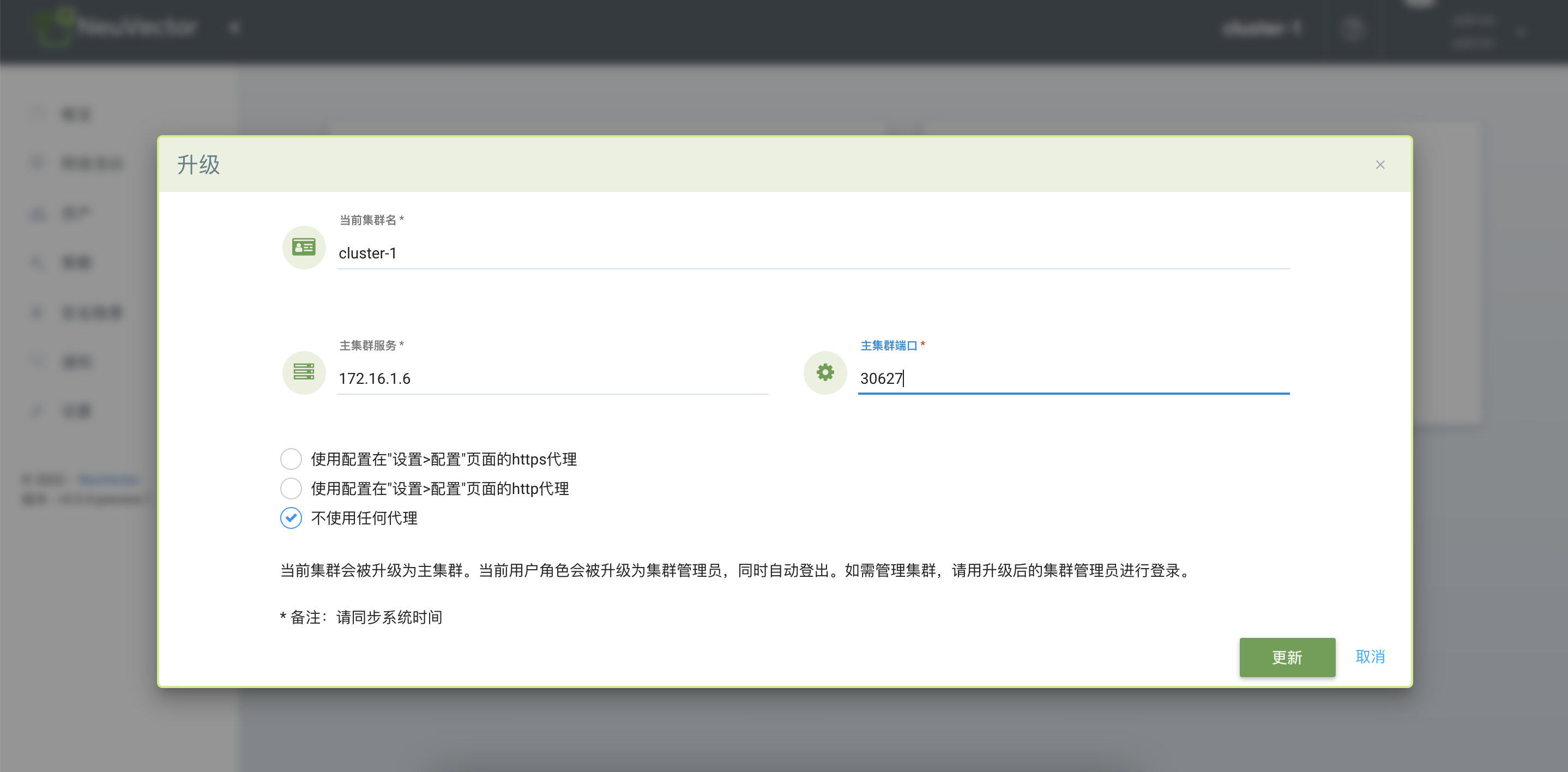The height and width of the screenshot is (772, 1568).
Task: Click the 取消 link
Action: pyautogui.click(x=1370, y=656)
